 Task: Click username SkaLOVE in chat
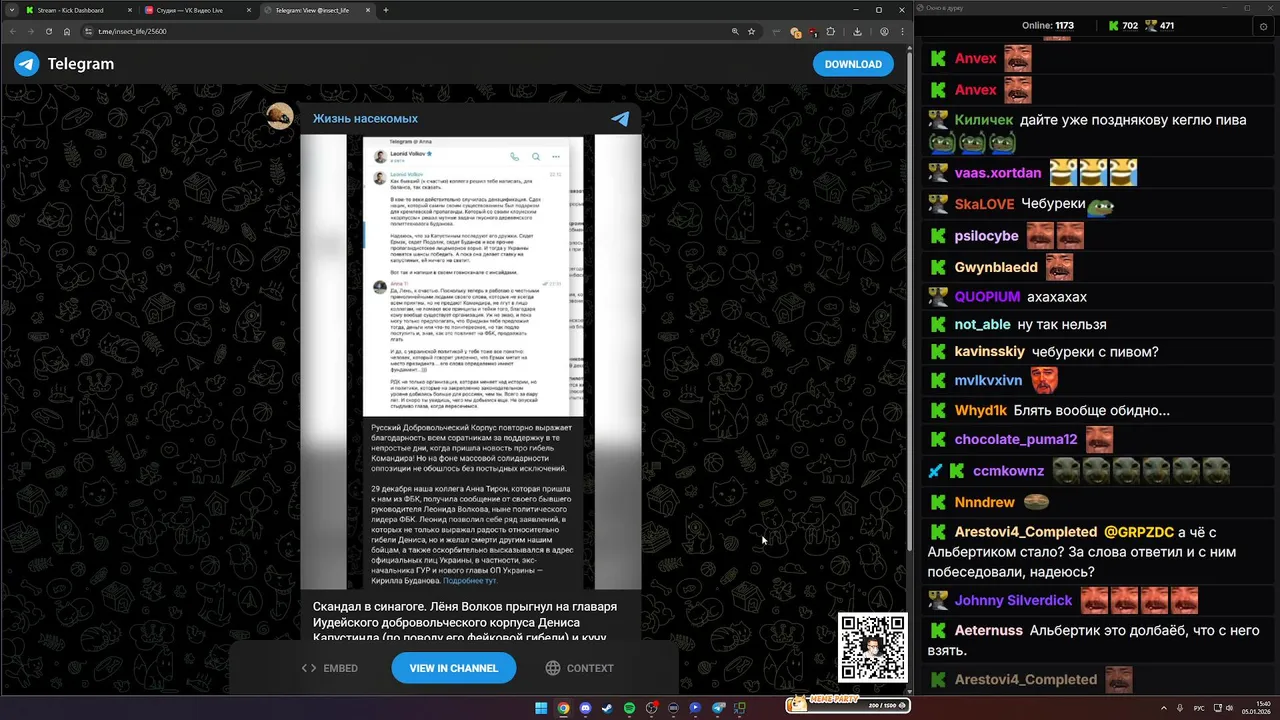pos(984,204)
